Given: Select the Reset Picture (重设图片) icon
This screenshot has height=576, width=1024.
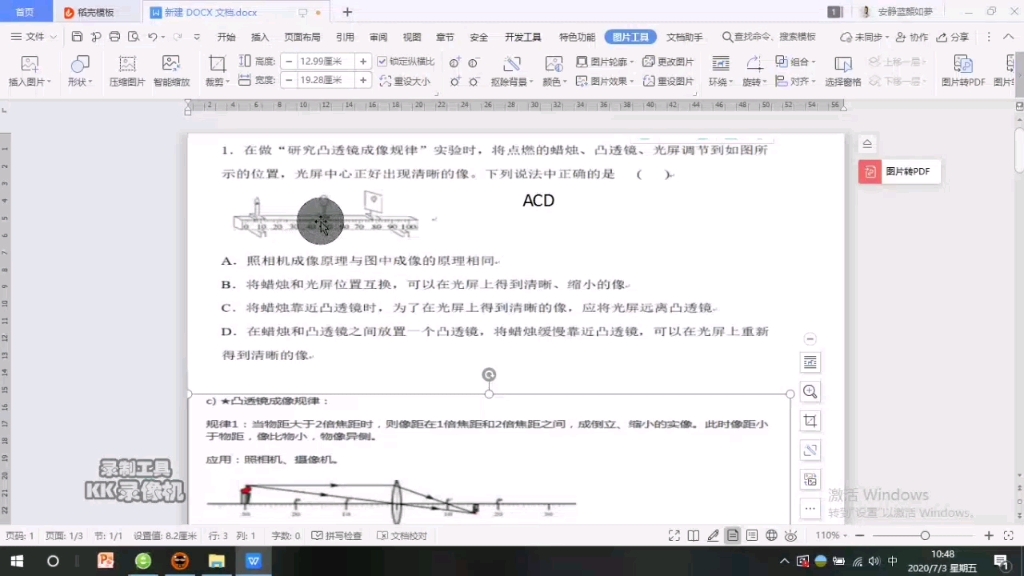Looking at the screenshot, I should tap(676, 80).
